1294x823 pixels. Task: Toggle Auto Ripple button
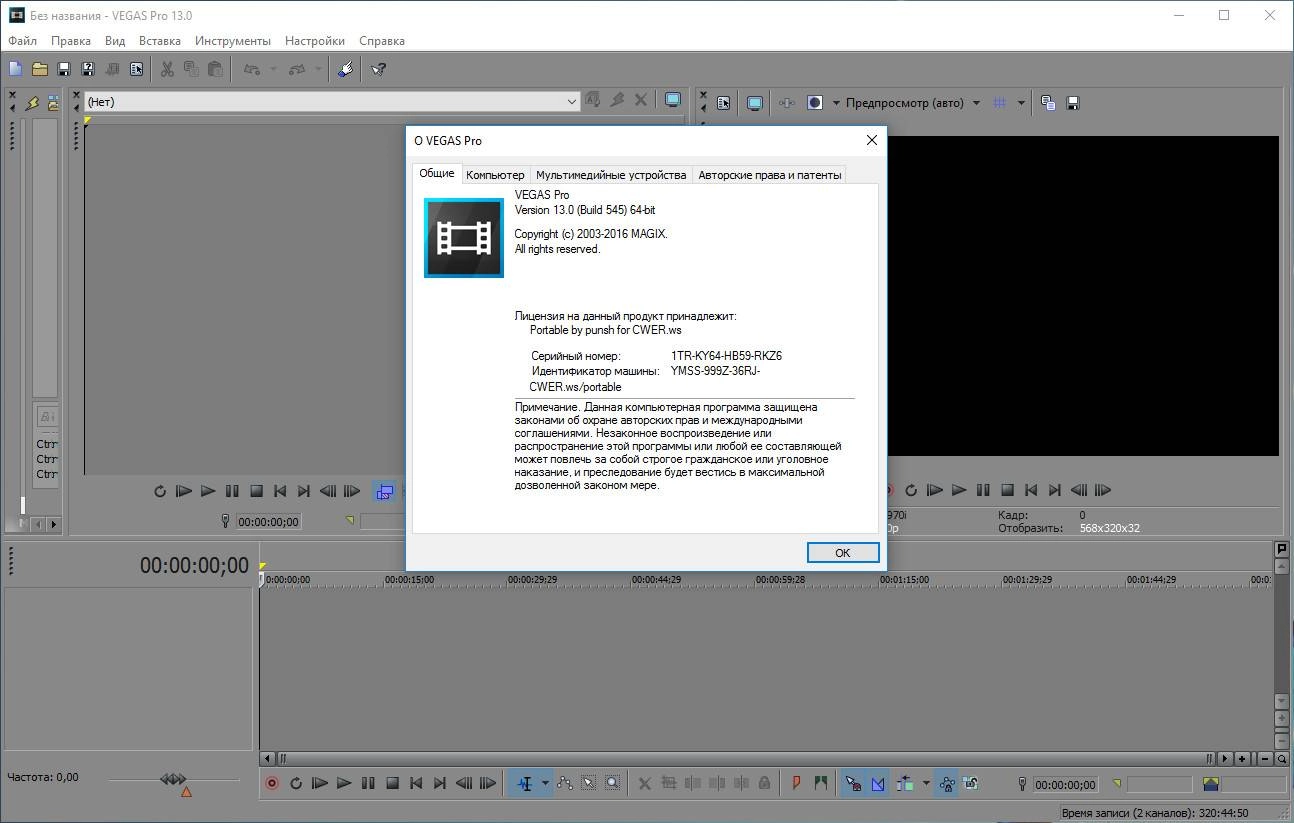905,784
